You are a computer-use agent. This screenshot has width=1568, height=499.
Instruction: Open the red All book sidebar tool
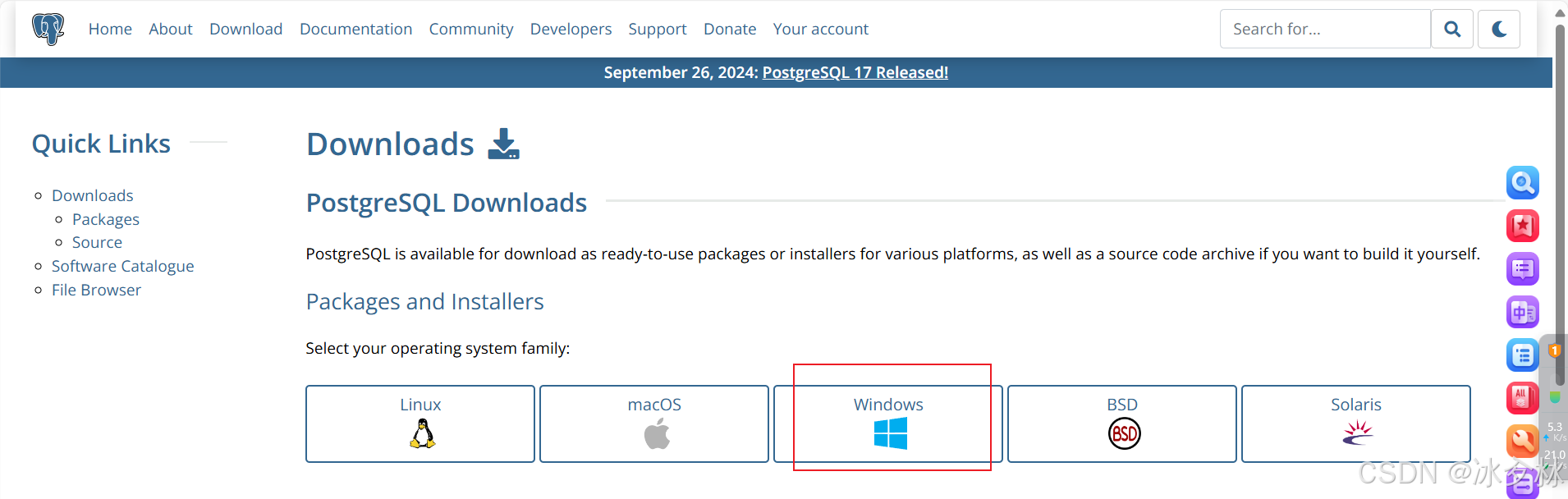1522,398
